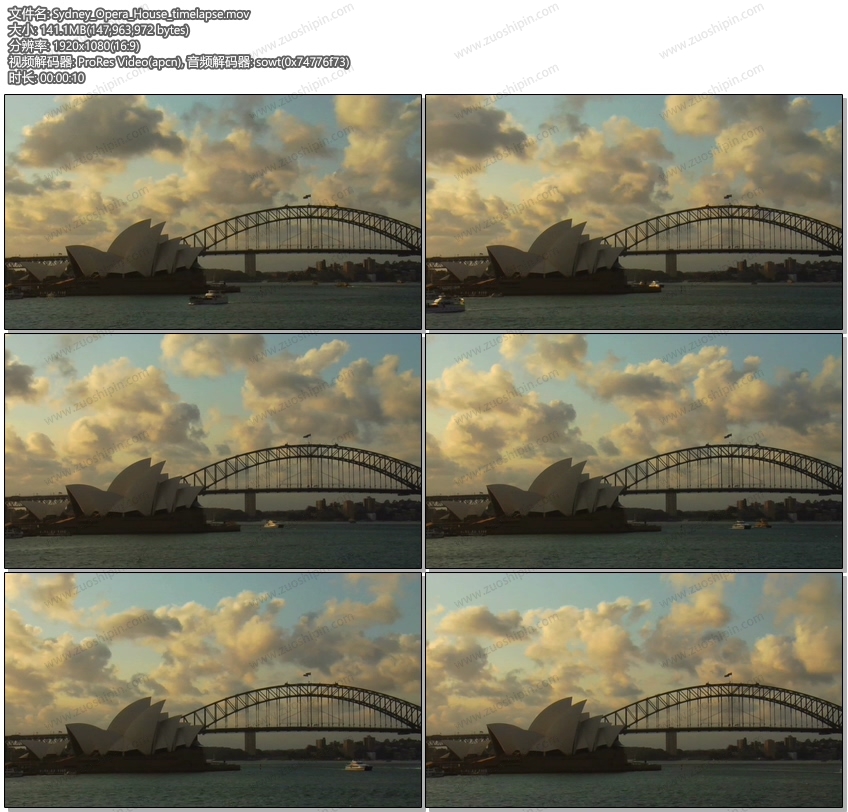Click the Opera House in first frame
Screen dimensions: 848x812
click(x=135, y=252)
